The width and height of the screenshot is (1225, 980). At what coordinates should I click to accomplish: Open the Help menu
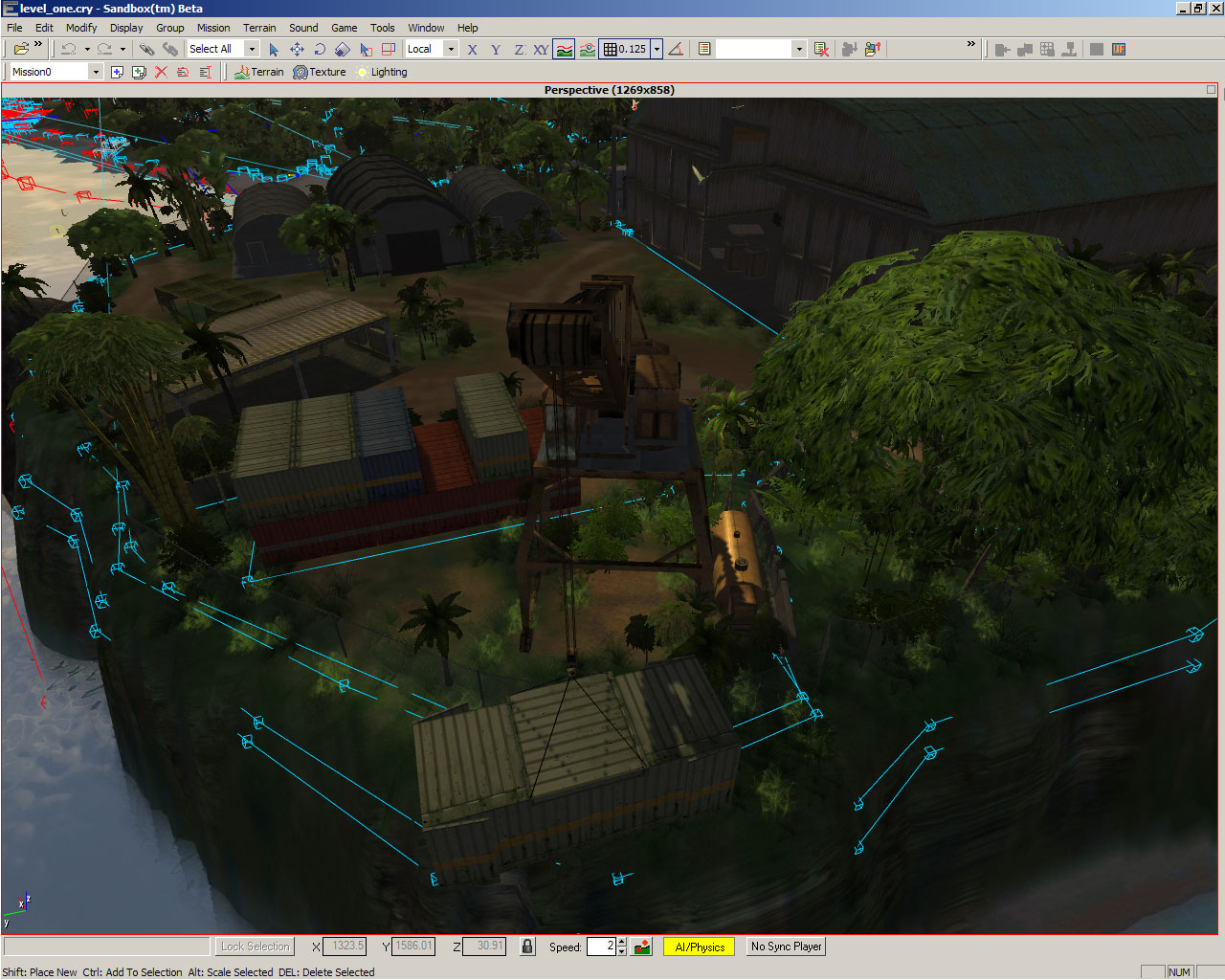click(x=467, y=28)
